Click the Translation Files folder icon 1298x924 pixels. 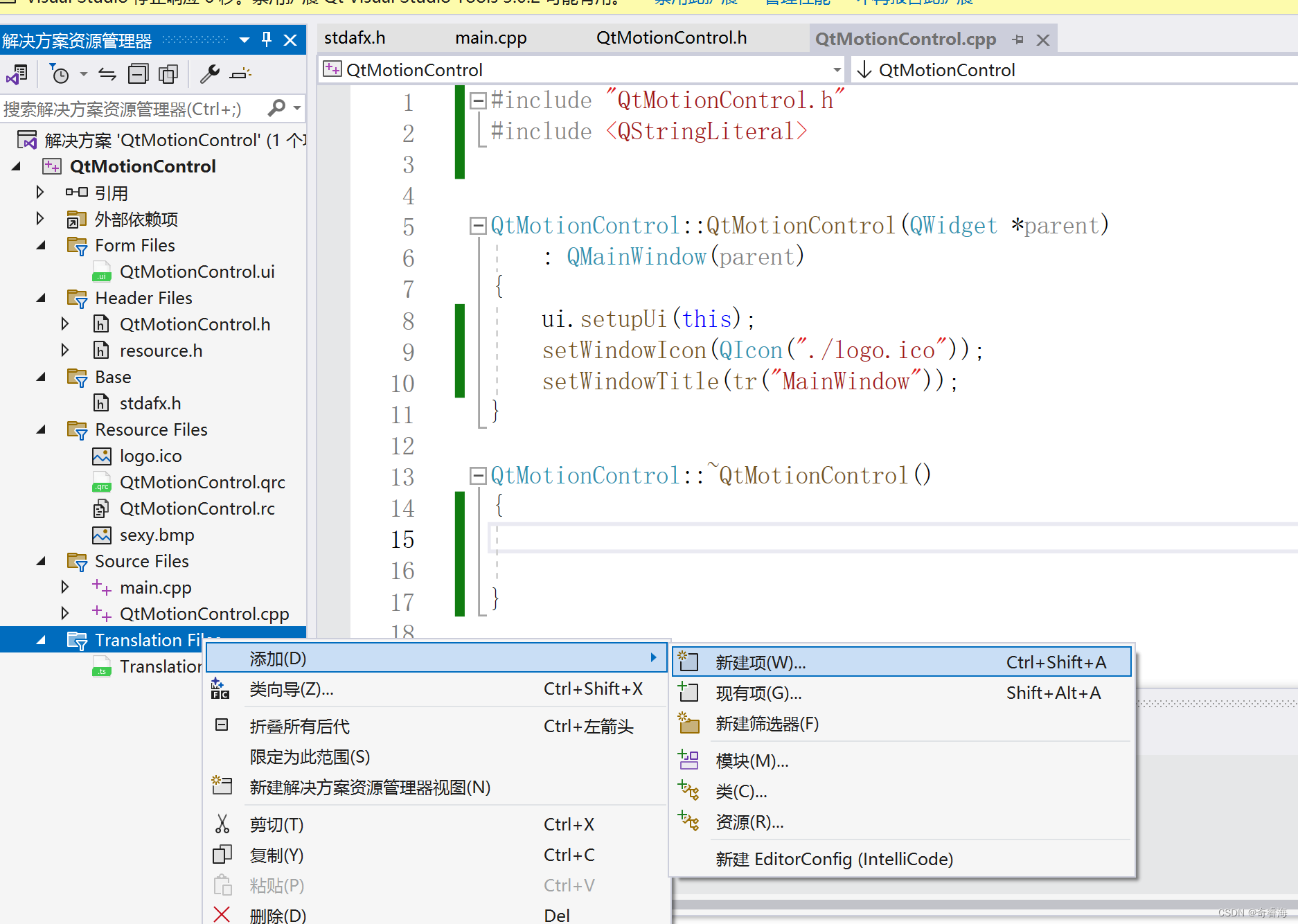(x=77, y=640)
